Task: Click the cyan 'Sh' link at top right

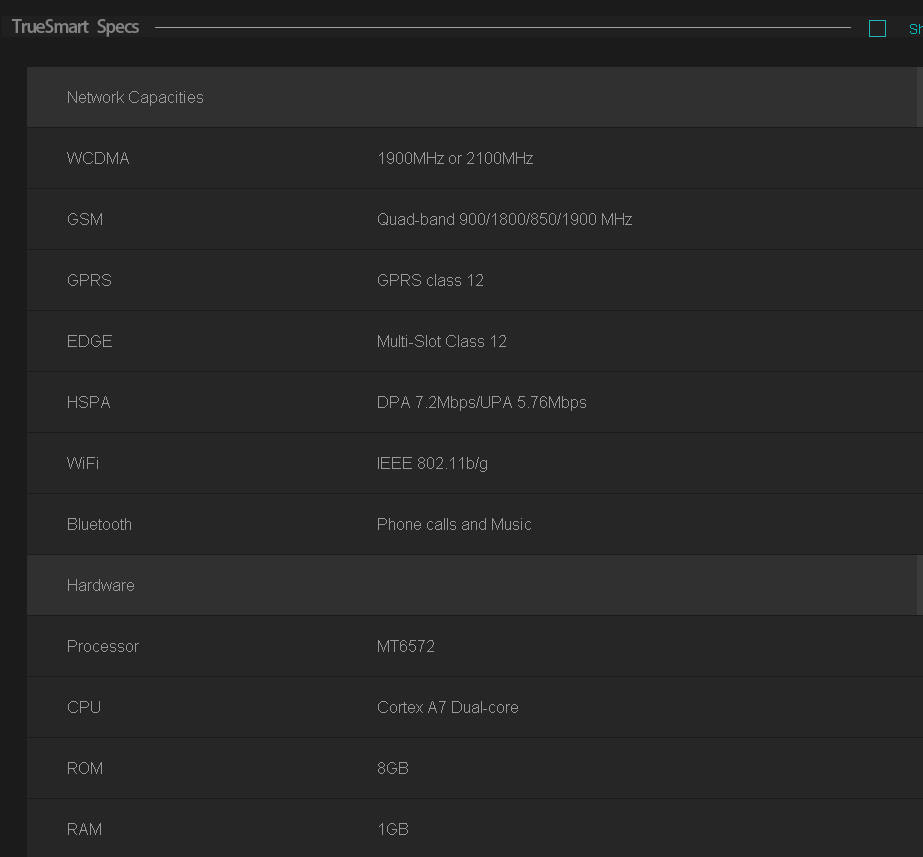Action: tap(914, 29)
